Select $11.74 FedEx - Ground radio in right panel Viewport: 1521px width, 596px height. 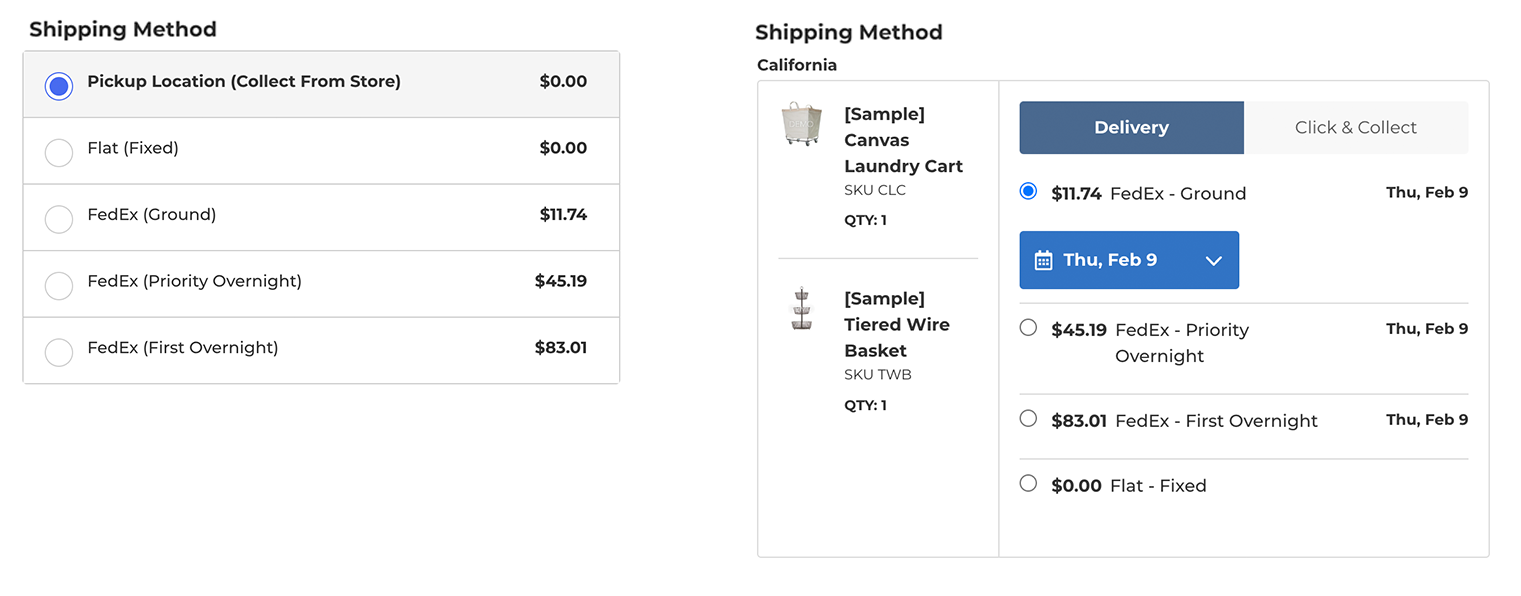point(1028,191)
